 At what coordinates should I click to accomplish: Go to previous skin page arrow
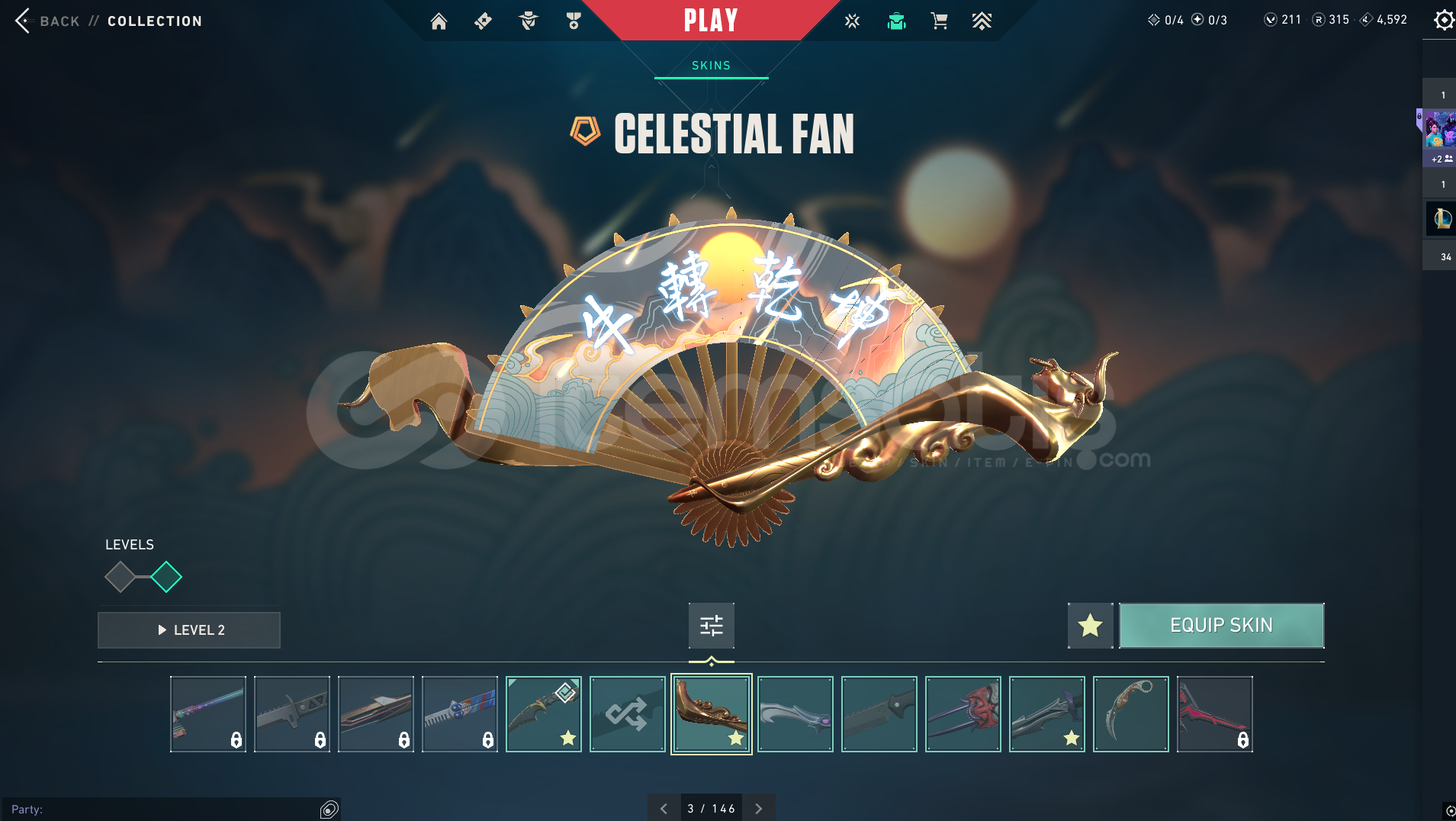click(x=664, y=808)
